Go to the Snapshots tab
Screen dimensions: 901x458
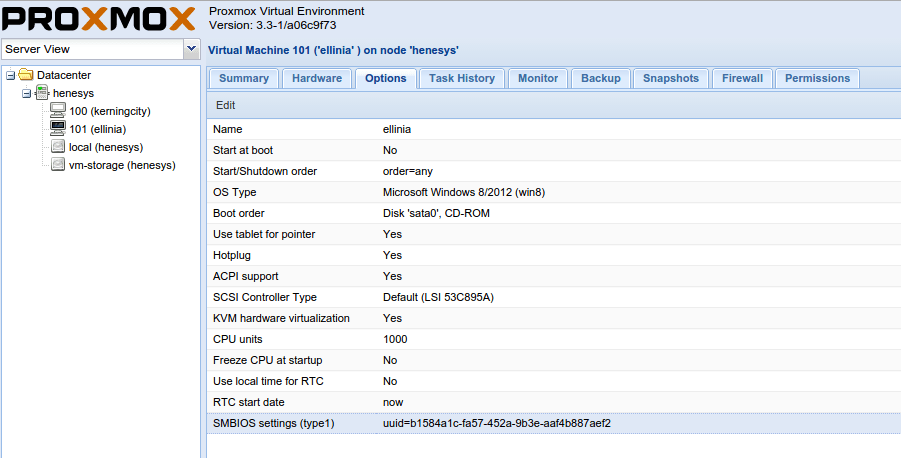pyautogui.click(x=671, y=78)
